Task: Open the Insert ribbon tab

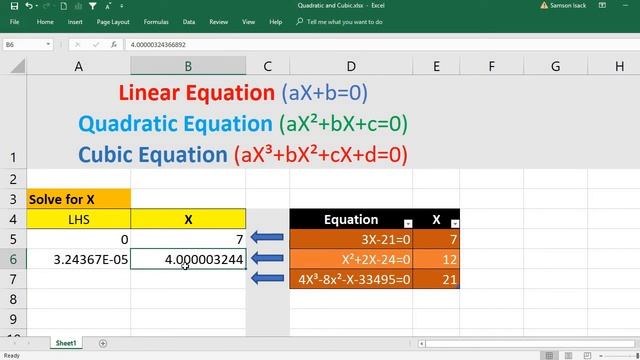Action: (75, 22)
